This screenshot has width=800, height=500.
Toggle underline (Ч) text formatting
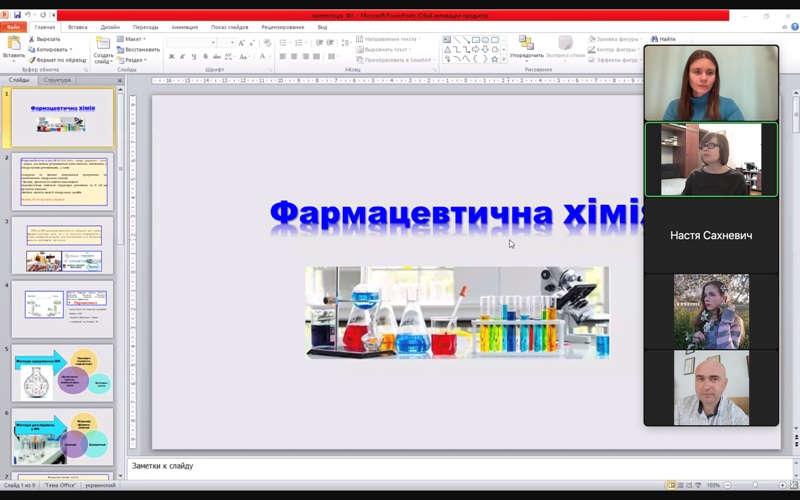coord(196,57)
